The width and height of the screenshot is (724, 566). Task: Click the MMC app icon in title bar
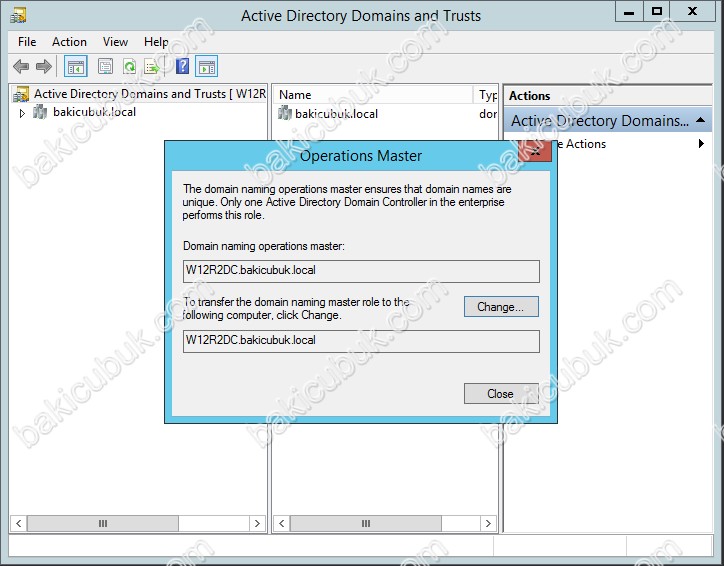pos(18,16)
